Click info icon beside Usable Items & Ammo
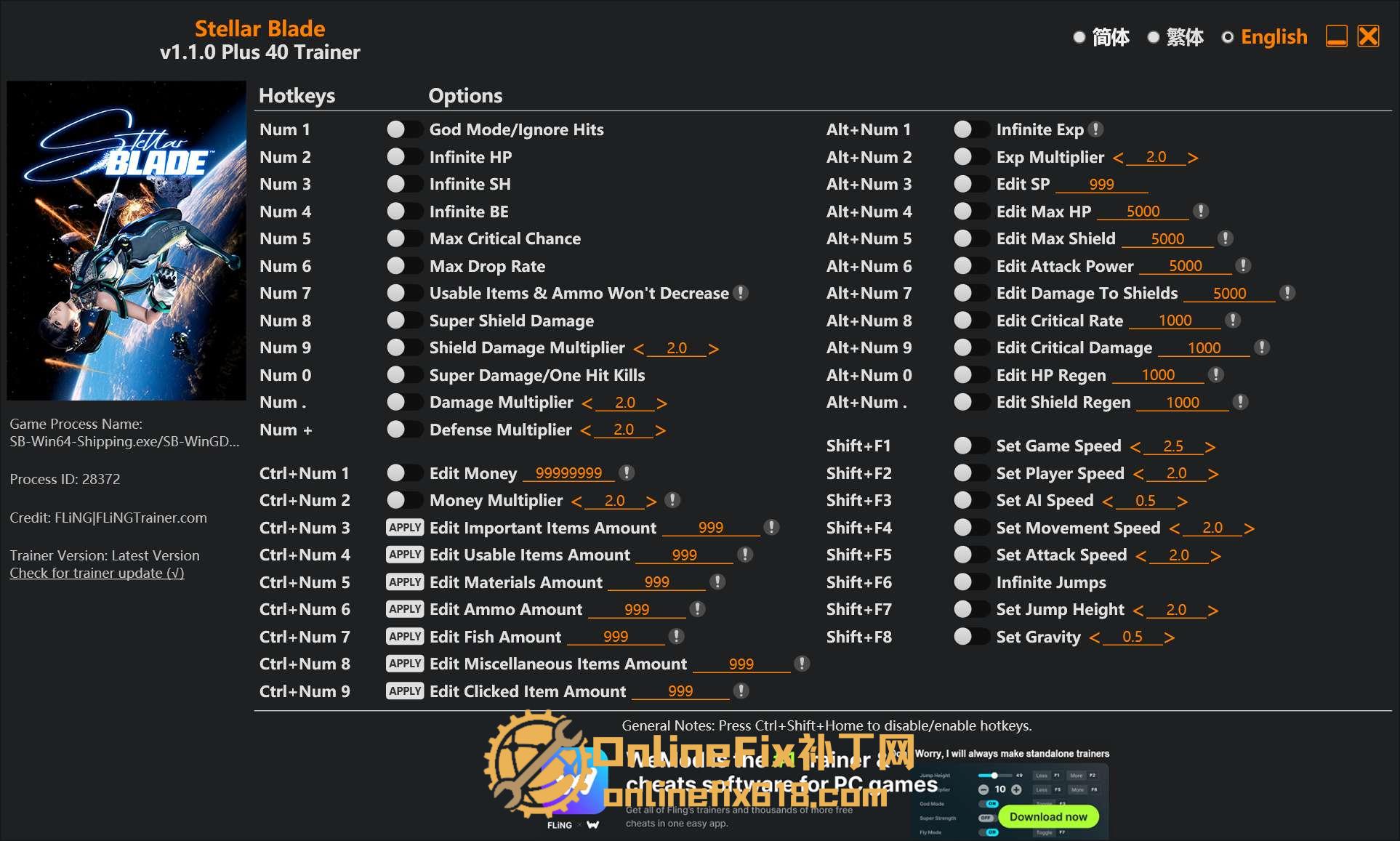Image resolution: width=1400 pixels, height=841 pixels. click(x=741, y=293)
